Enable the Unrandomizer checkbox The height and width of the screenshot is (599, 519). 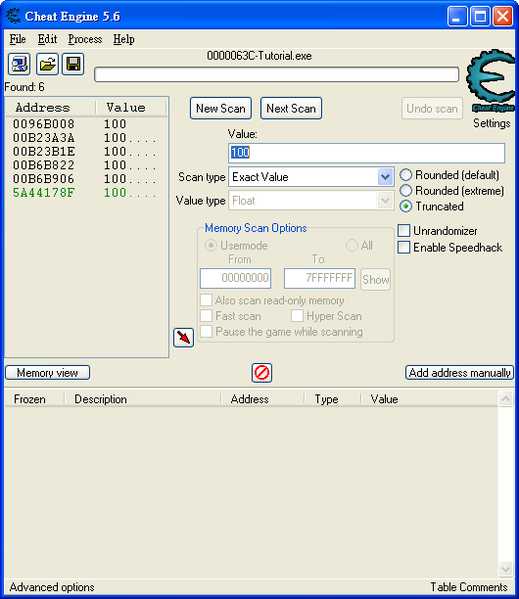tap(404, 231)
